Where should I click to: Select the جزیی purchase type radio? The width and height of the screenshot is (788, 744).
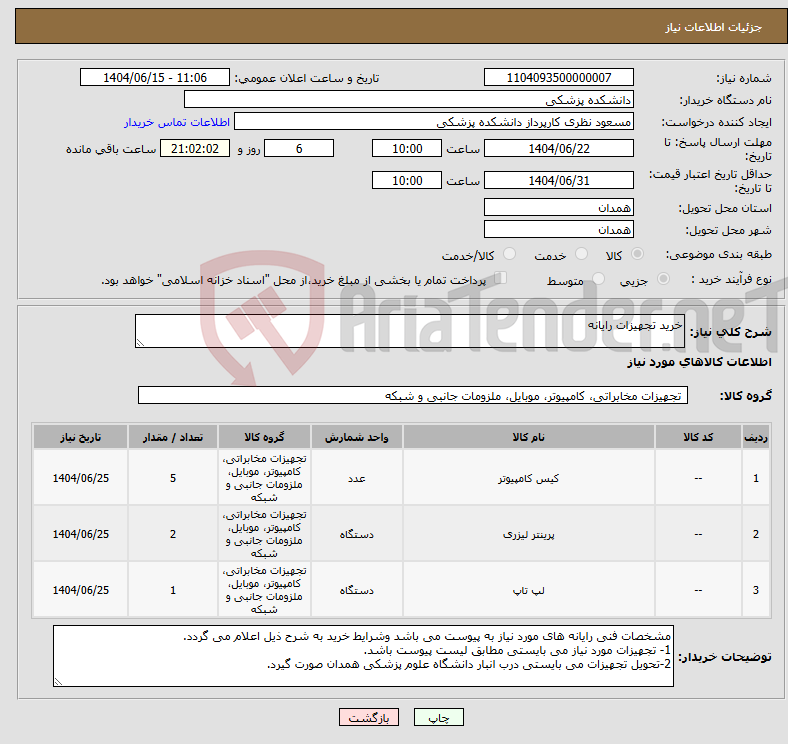coord(663,278)
